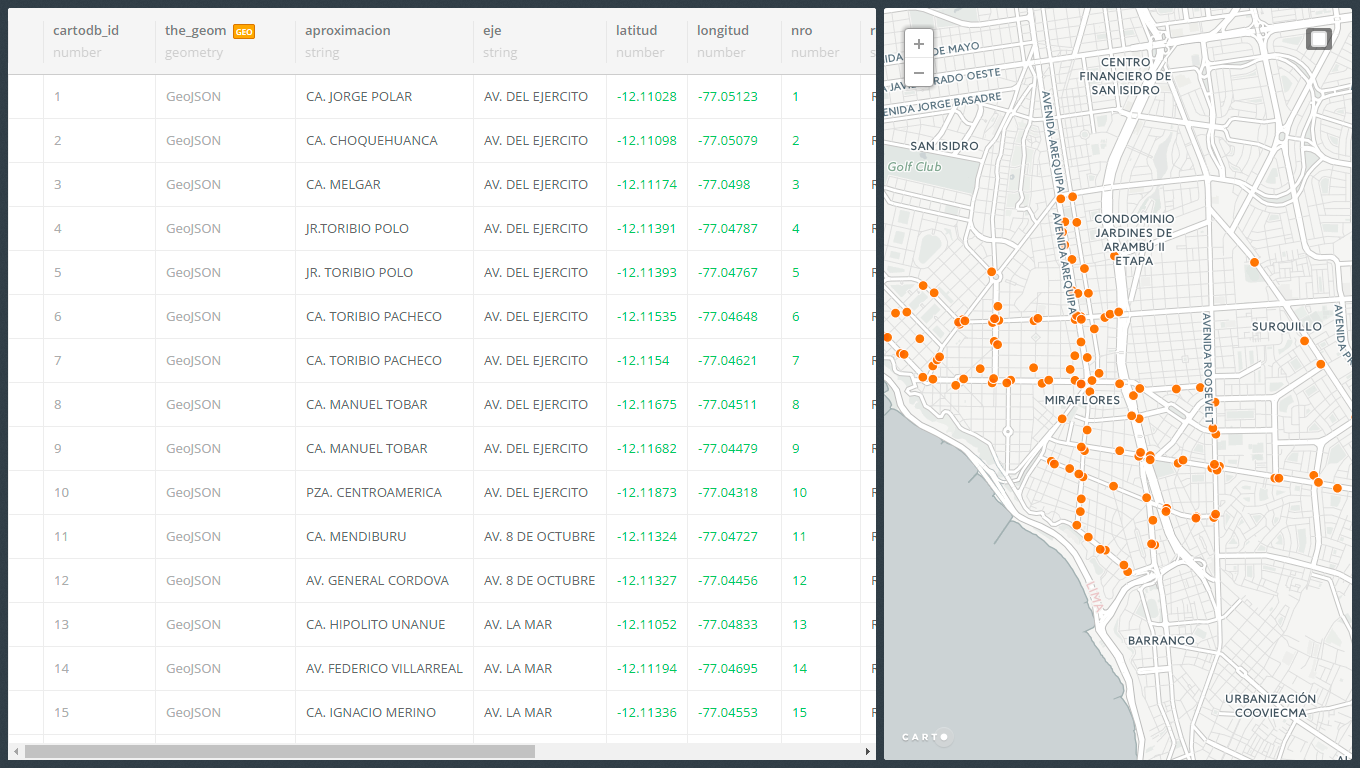Click GeoJSON cell in row 8
The width and height of the screenshot is (1360, 768).
(x=193, y=405)
